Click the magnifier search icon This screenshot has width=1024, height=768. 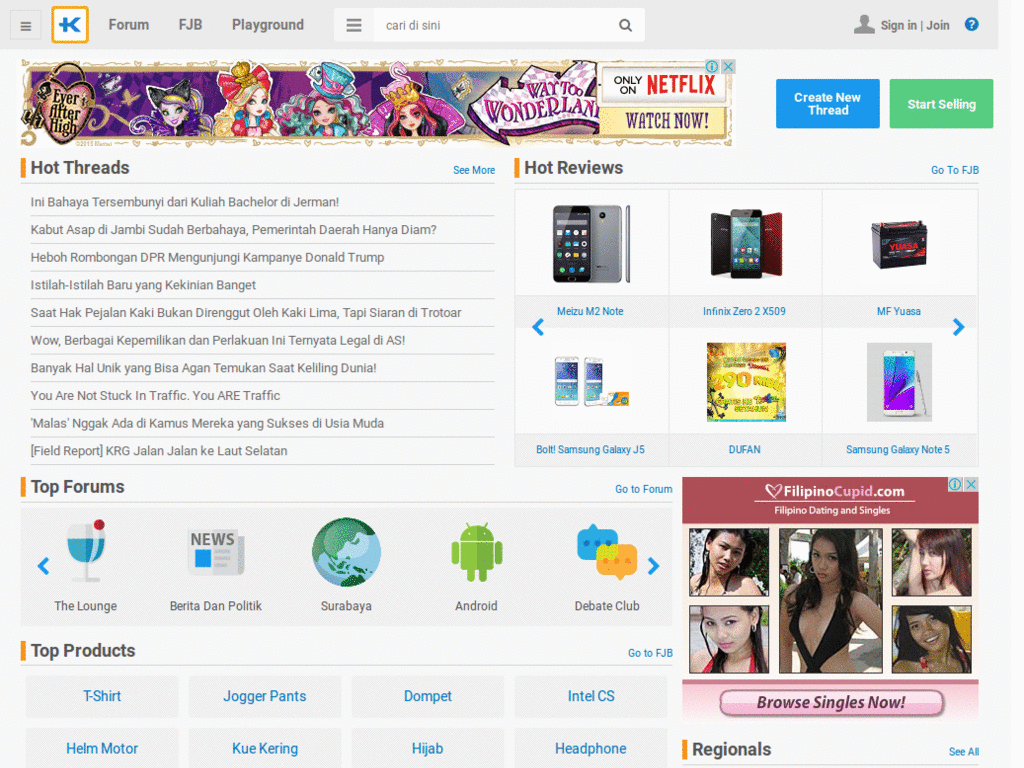point(625,25)
